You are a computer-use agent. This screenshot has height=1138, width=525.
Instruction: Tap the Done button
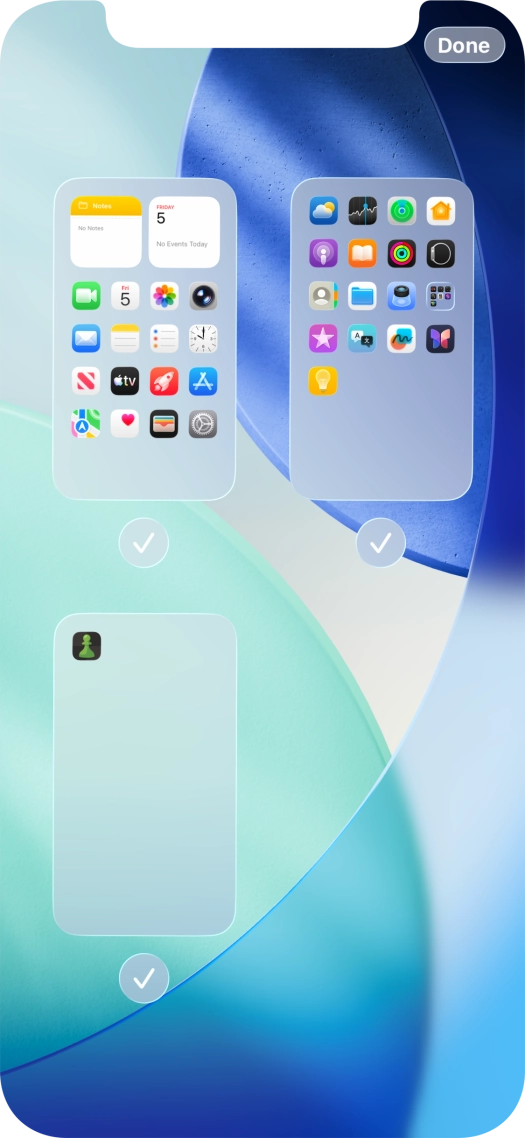click(464, 45)
